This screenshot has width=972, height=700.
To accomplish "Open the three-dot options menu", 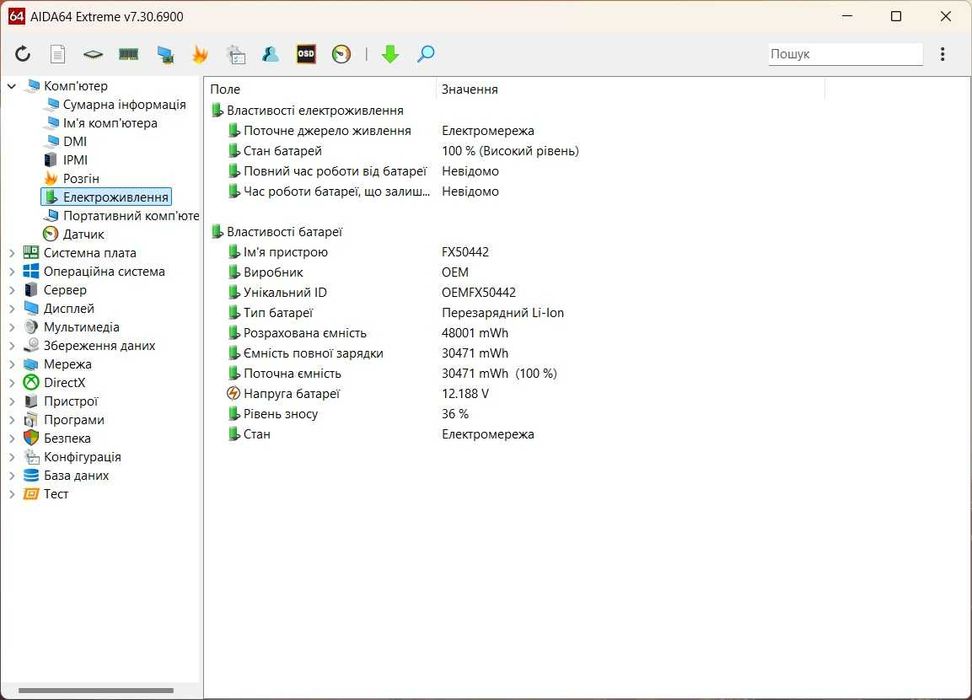I will click(x=942, y=54).
